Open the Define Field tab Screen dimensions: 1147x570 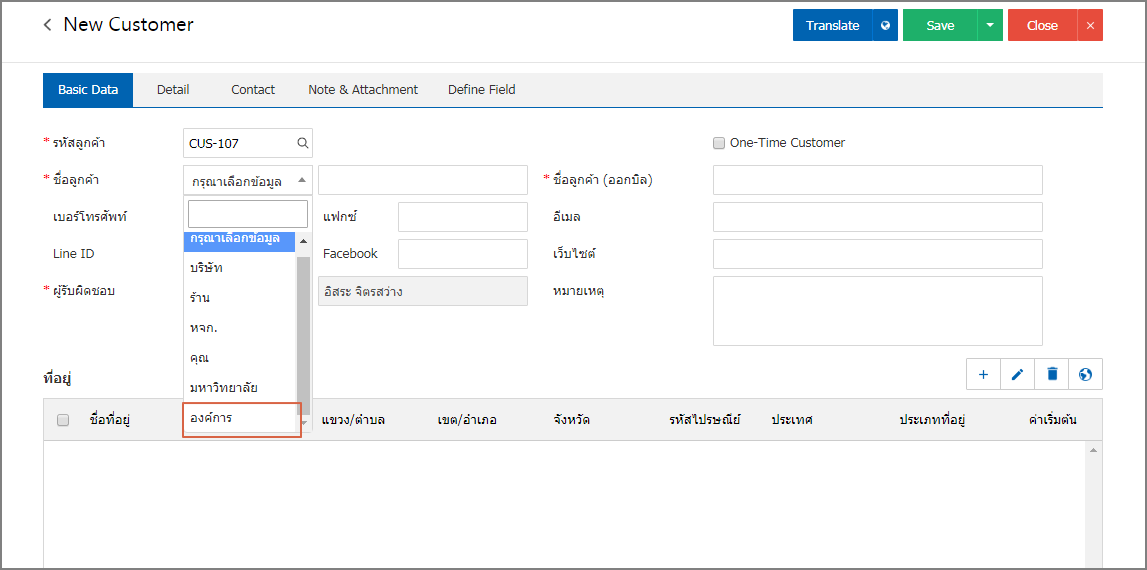(481, 90)
